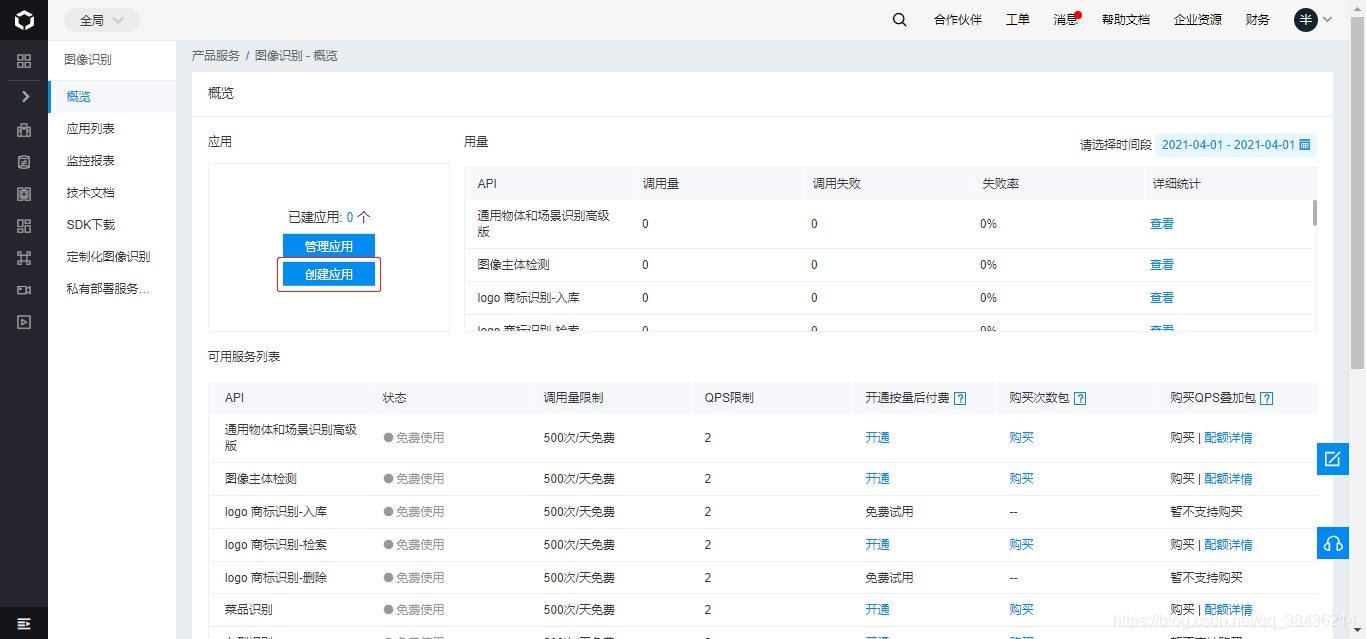Click help icon next to 购买次数包

point(1080,398)
